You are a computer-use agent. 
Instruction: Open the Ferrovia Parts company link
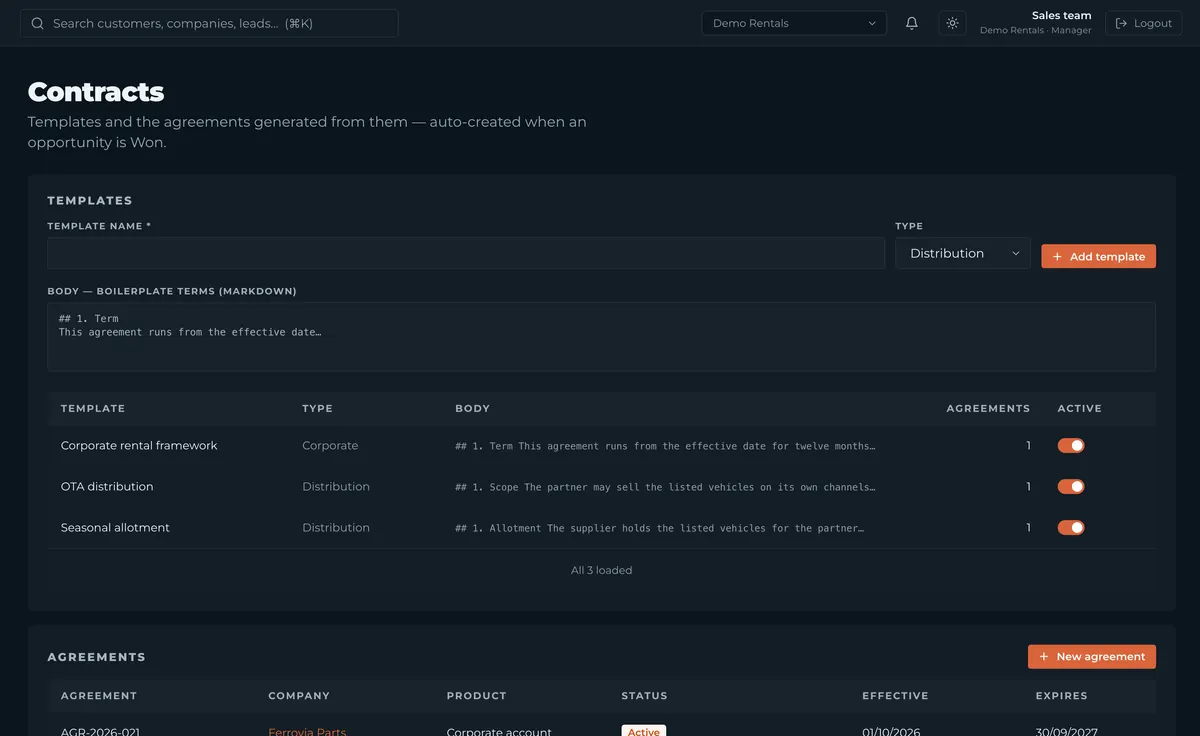307,731
